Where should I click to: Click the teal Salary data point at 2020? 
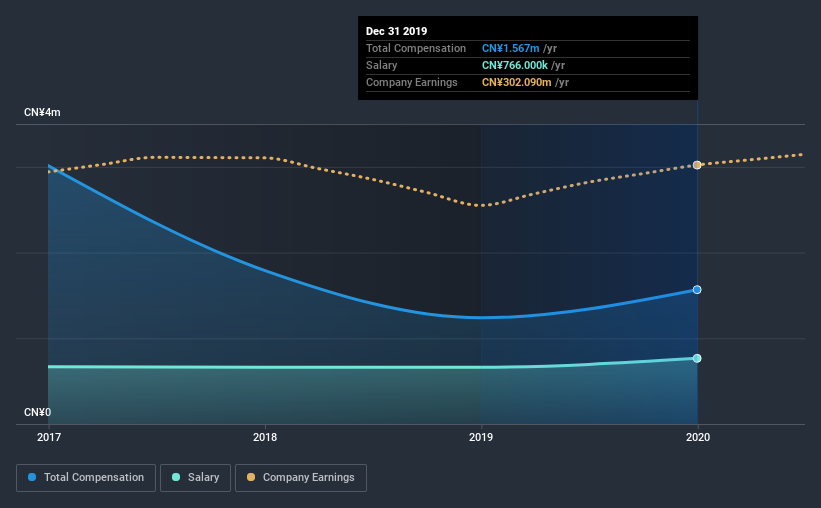(697, 358)
